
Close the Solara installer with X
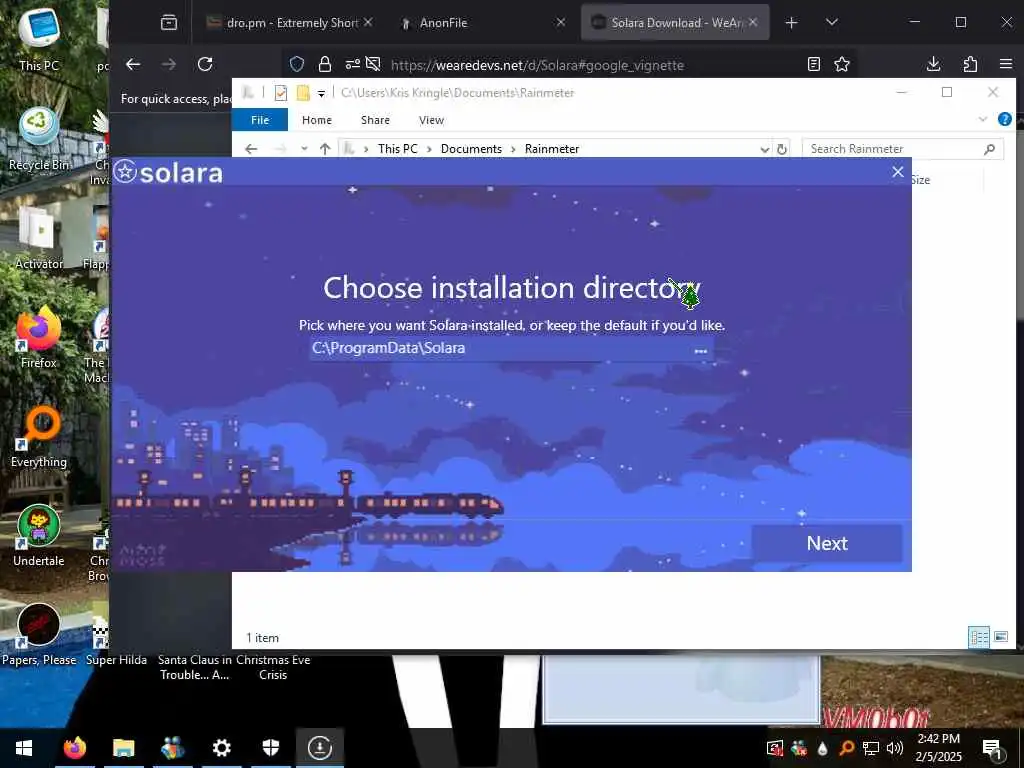point(898,171)
